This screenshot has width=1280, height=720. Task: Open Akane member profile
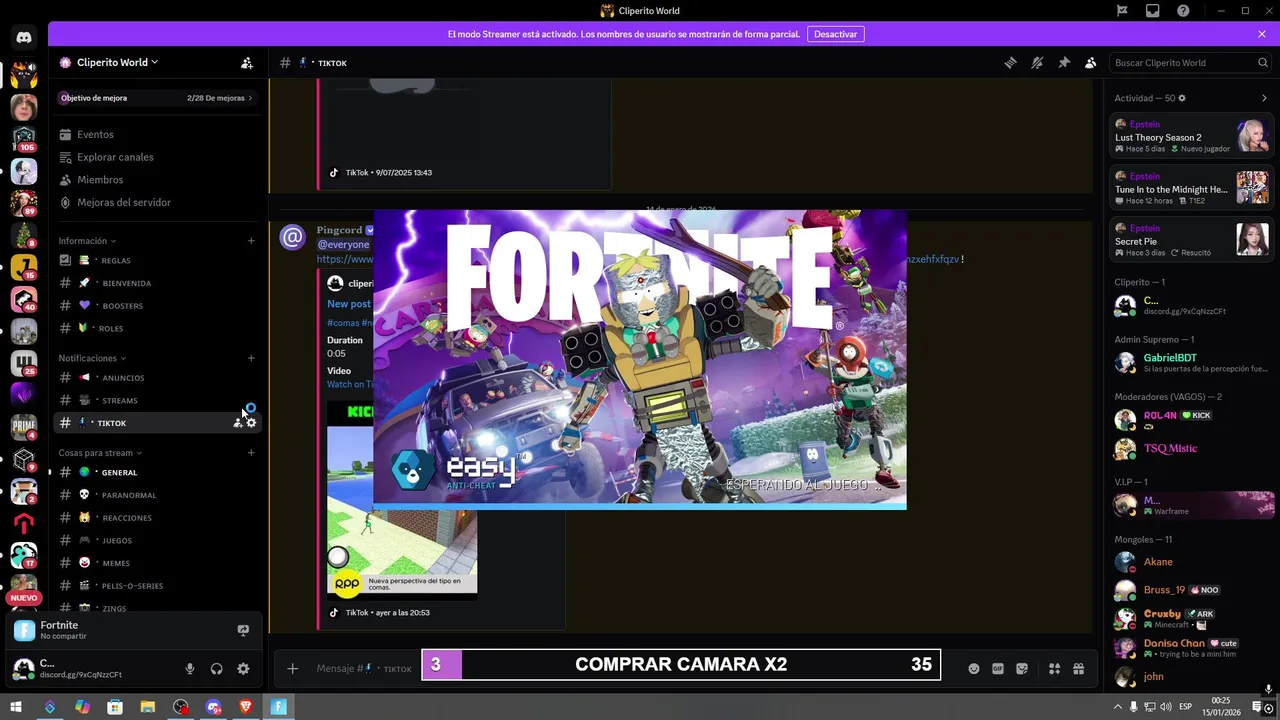(x=1192, y=562)
